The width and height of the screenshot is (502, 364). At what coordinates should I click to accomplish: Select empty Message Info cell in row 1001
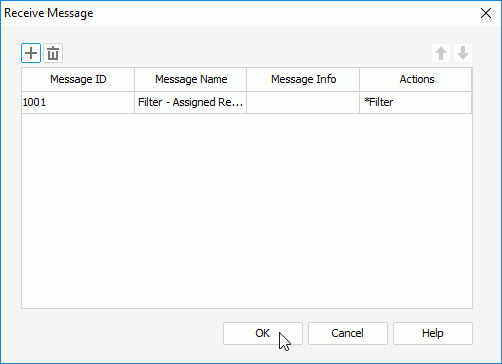[x=303, y=102]
